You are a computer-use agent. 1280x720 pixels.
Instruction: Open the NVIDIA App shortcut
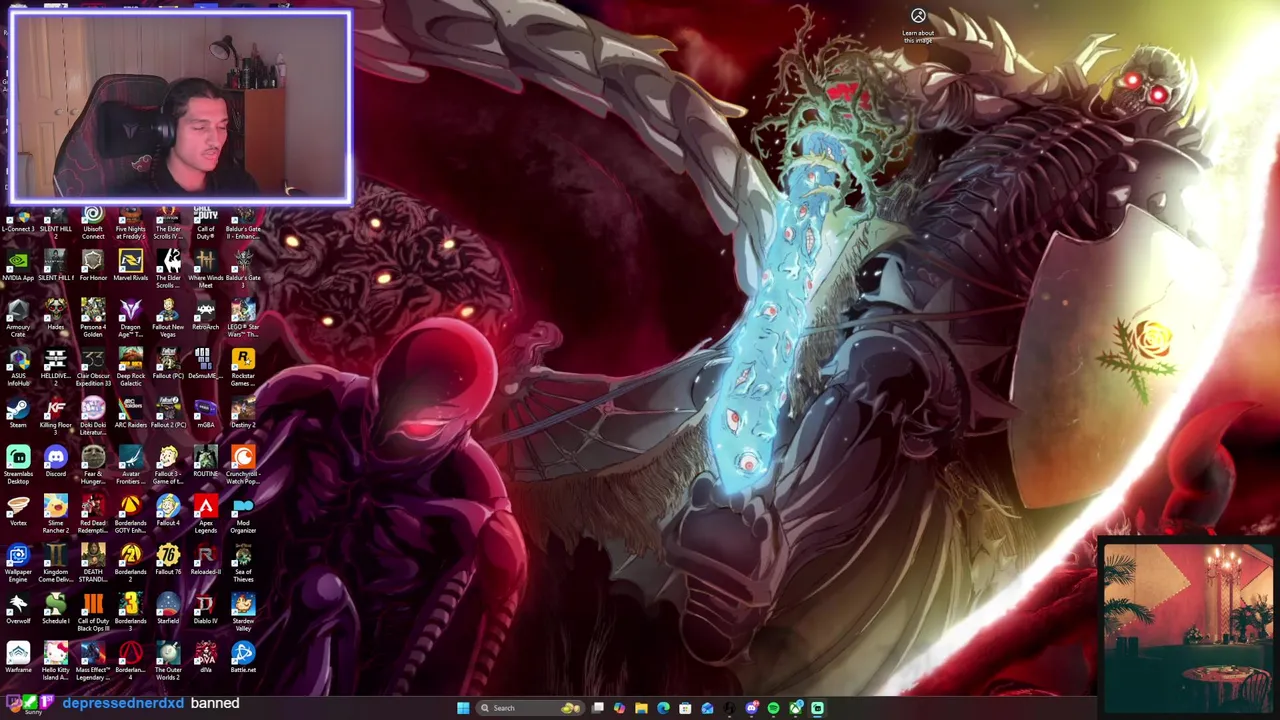coord(18,267)
